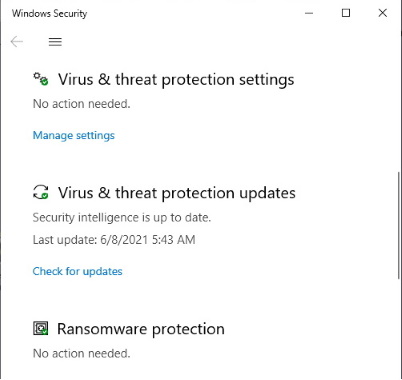Screen dimensions: 402x380
Task: Click the back arrow button
Action: (x=17, y=42)
